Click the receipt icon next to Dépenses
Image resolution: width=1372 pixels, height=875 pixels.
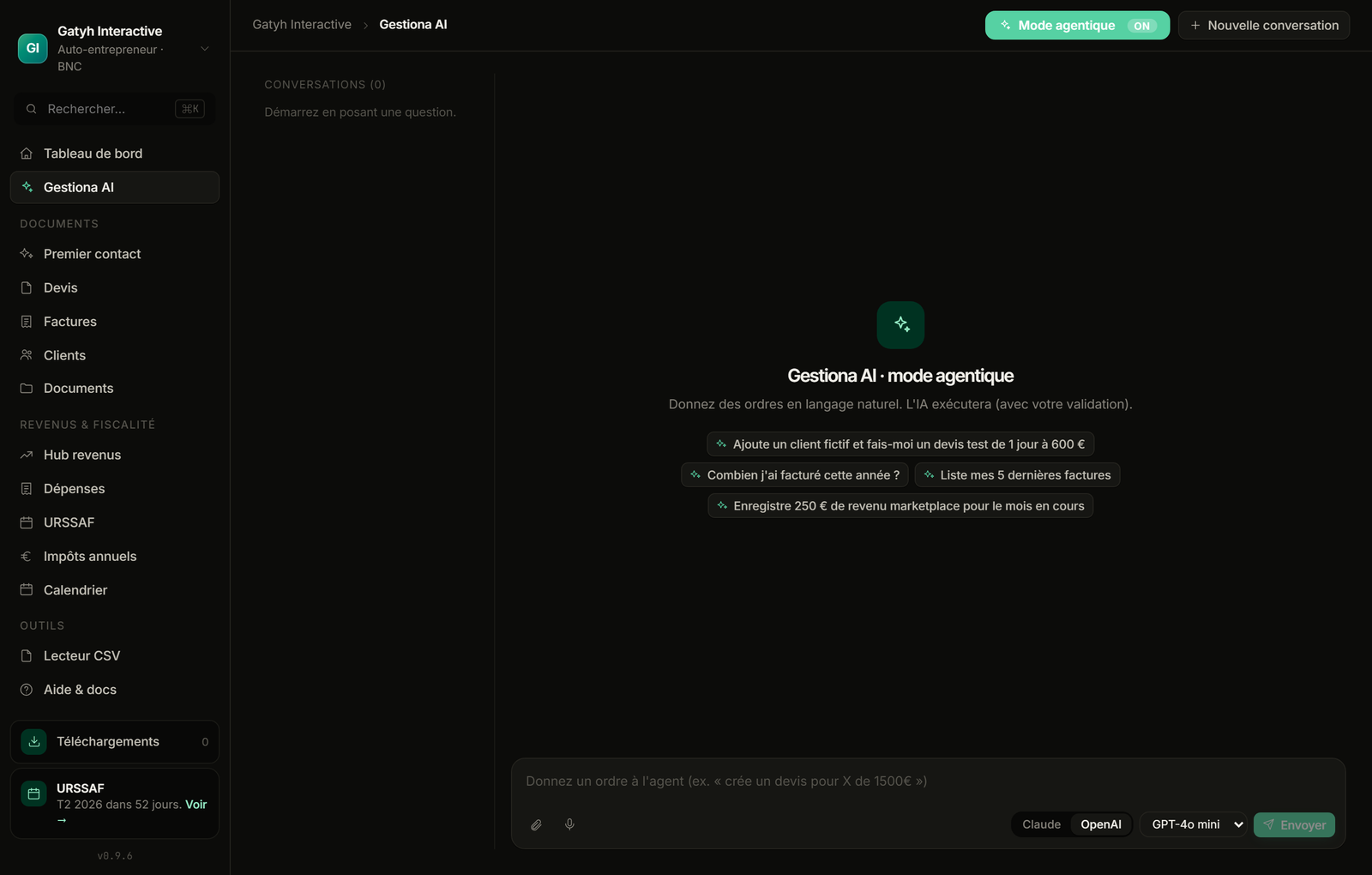[27, 489]
